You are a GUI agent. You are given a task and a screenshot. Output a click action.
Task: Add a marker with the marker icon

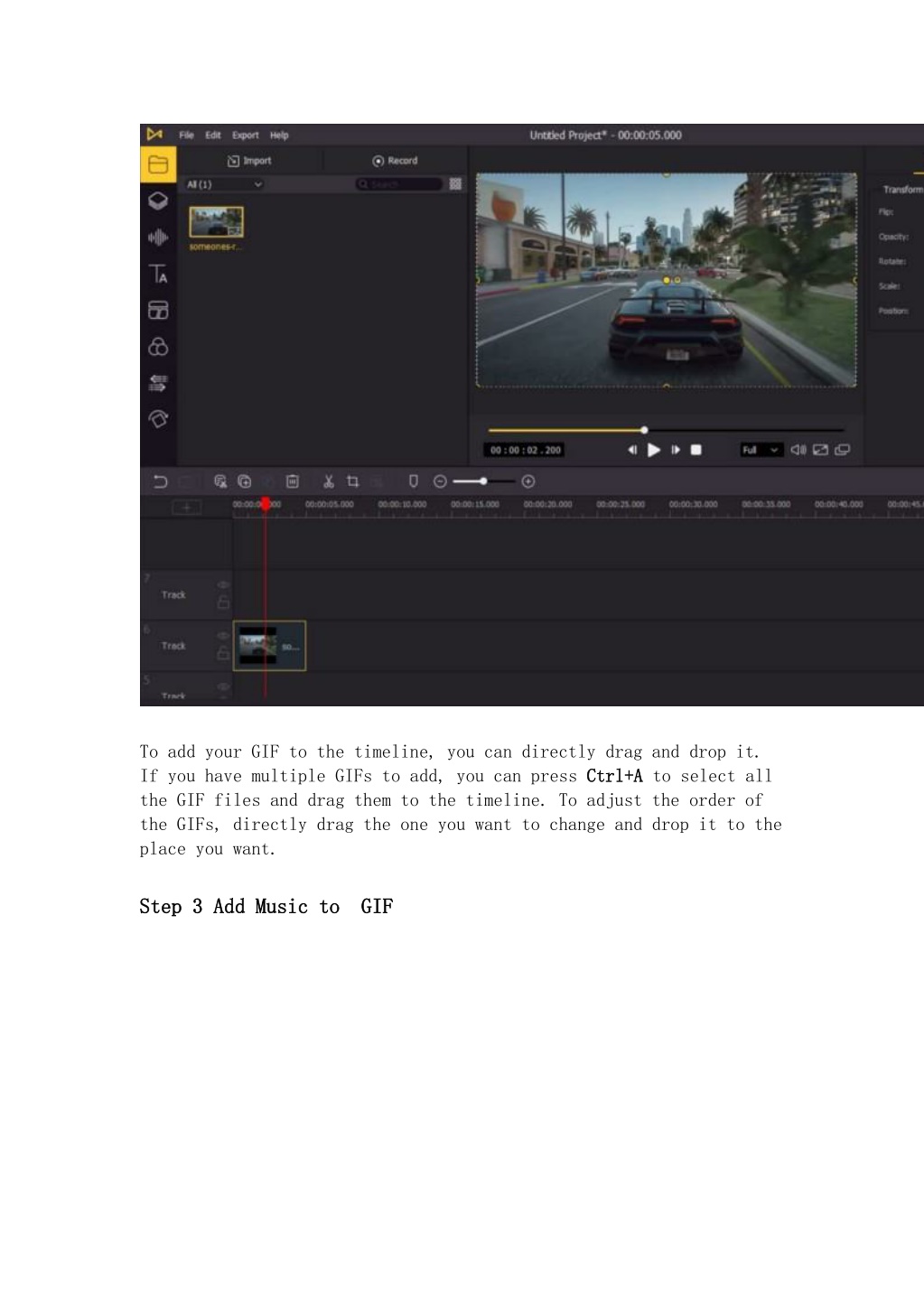414,481
